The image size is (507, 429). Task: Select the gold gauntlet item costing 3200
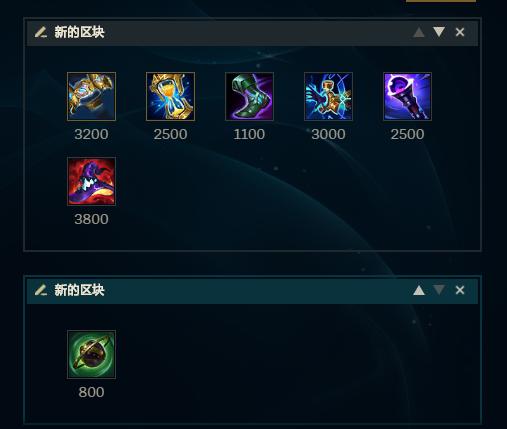pos(91,96)
